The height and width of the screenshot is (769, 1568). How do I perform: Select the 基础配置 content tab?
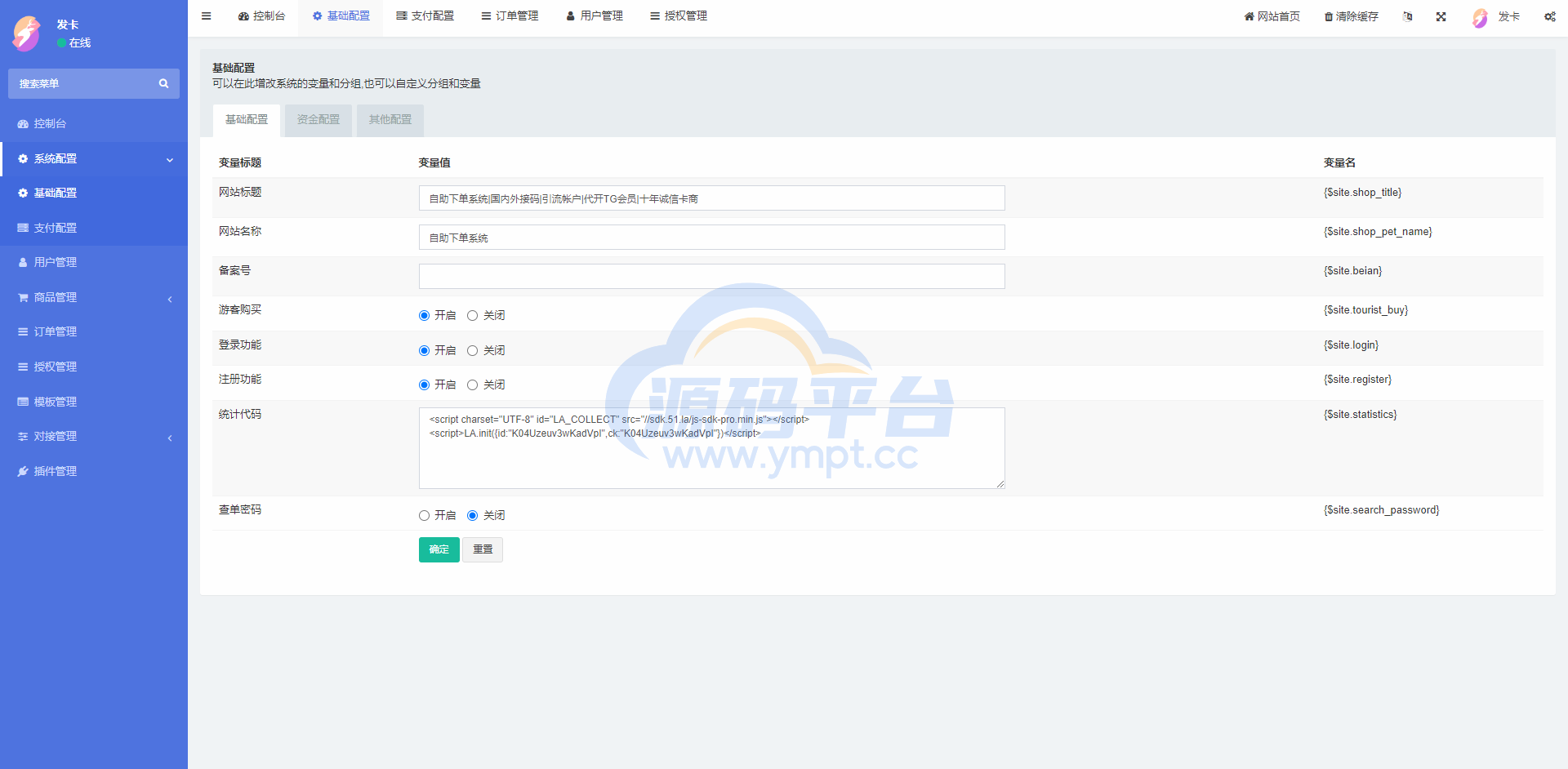(247, 120)
